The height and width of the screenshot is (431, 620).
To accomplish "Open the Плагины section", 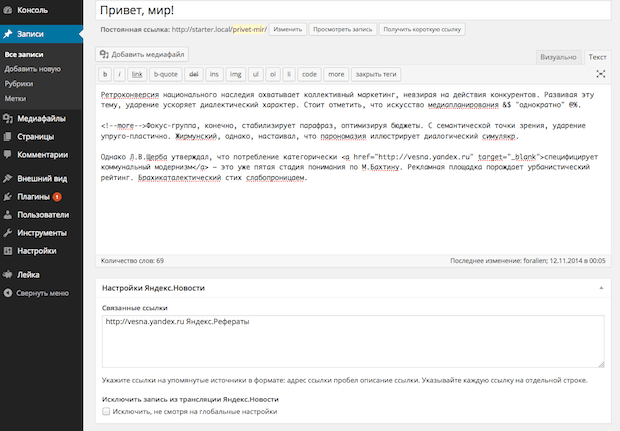I will 33,196.
